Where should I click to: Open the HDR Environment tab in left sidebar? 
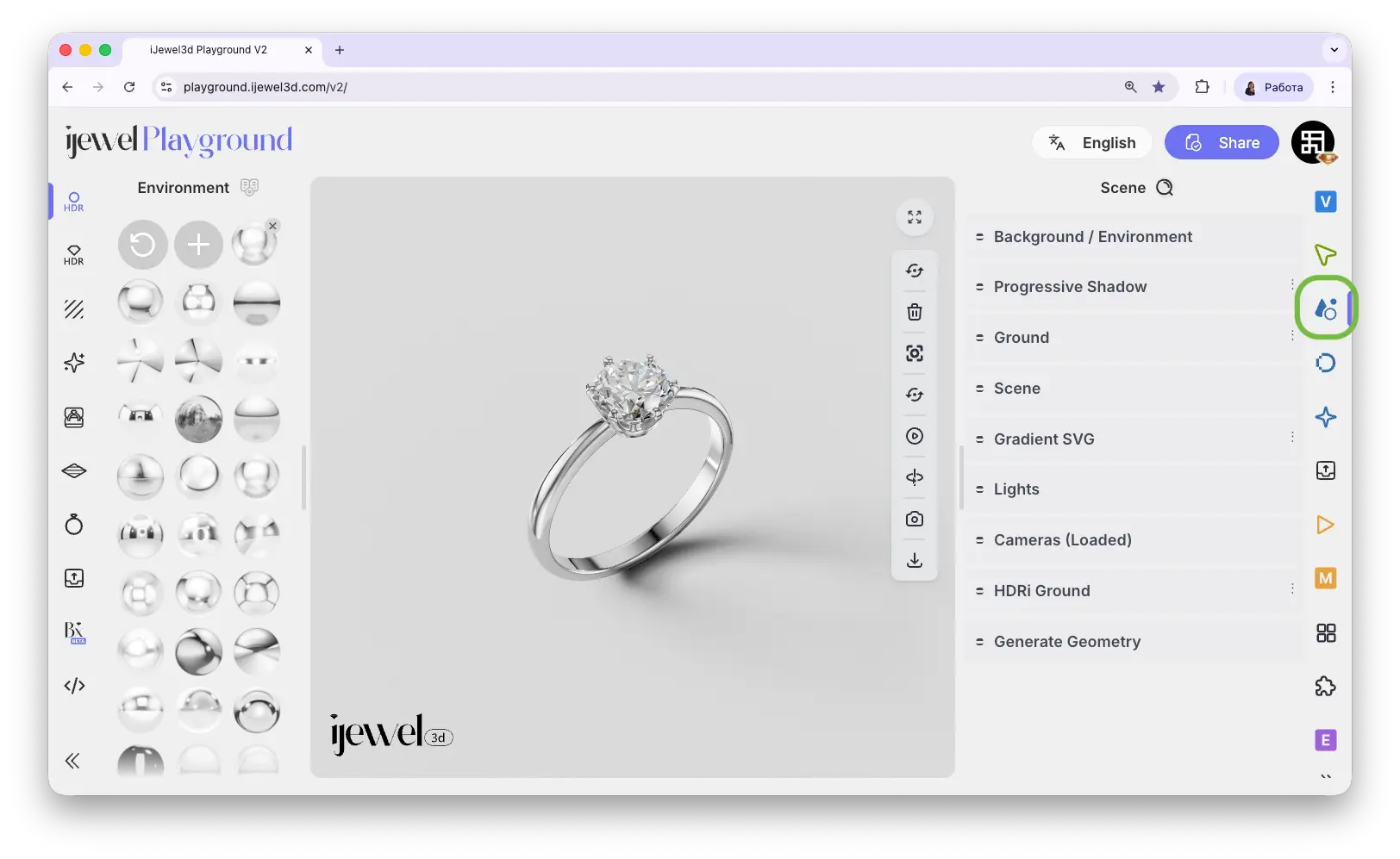point(74,202)
